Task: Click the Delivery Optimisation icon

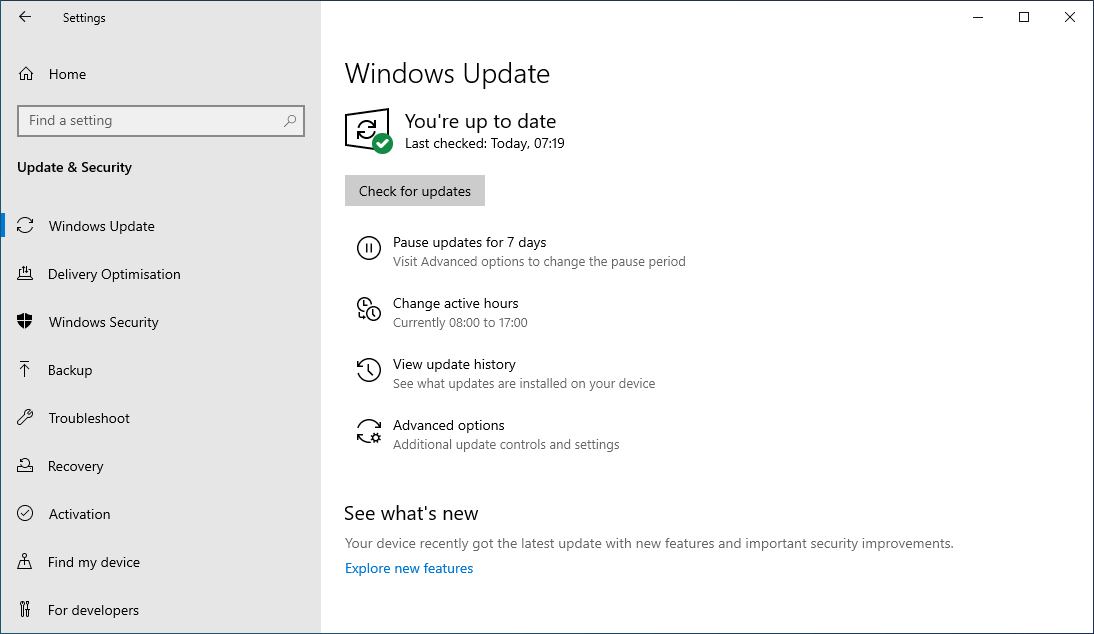Action: [x=25, y=273]
